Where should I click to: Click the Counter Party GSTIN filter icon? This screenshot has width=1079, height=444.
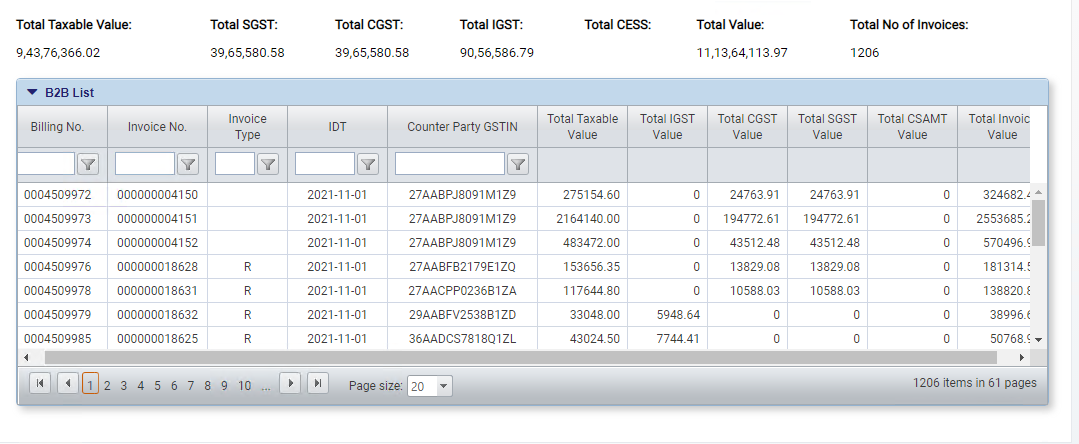click(517, 164)
